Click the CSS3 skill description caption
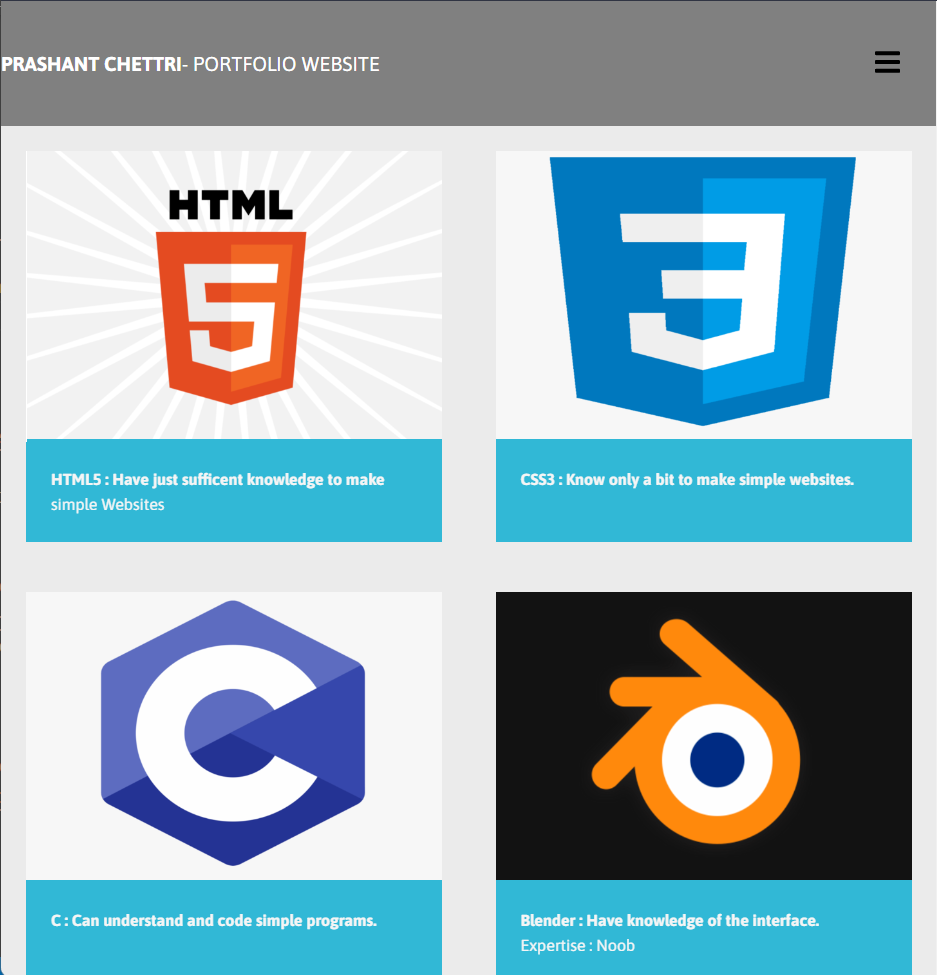The height and width of the screenshot is (975, 937). click(x=687, y=479)
